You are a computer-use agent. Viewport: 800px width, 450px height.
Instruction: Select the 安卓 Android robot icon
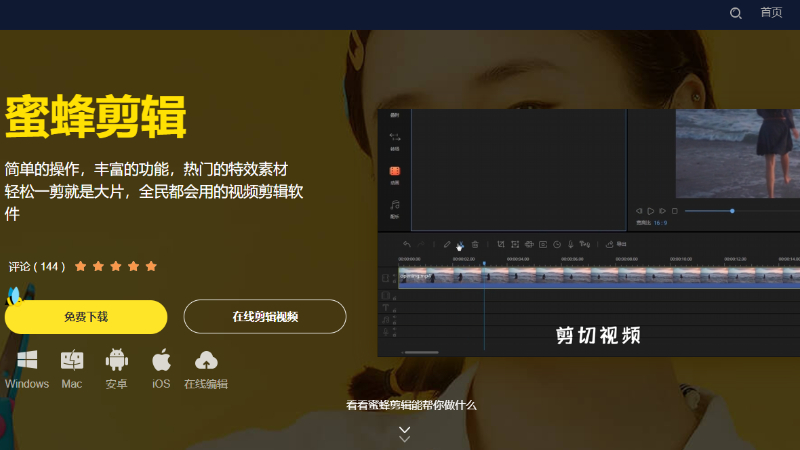tap(117, 359)
